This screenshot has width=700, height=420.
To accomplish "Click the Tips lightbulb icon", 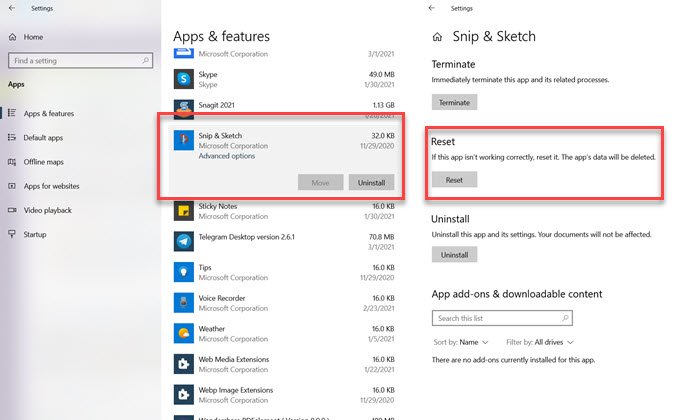I will [184, 272].
